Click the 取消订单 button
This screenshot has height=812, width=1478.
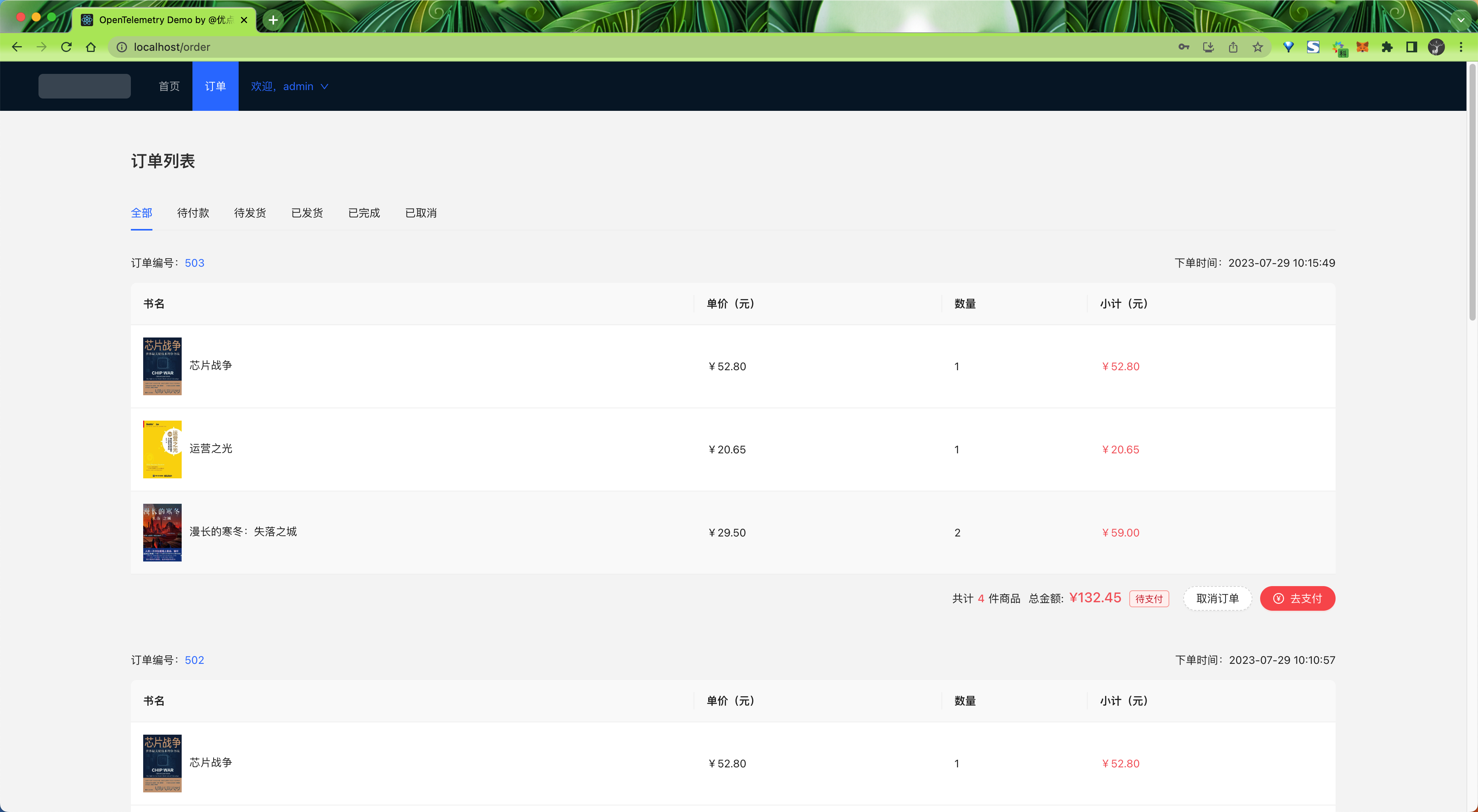(x=1217, y=598)
